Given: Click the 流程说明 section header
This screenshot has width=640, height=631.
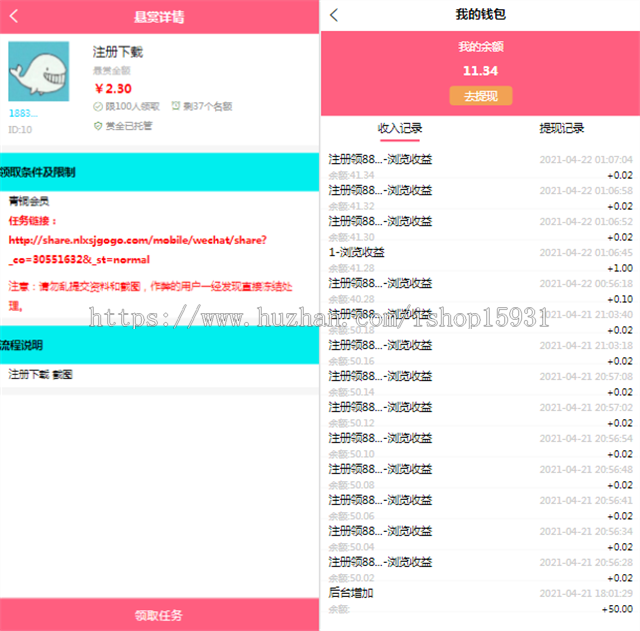Looking at the screenshot, I should point(159,345).
